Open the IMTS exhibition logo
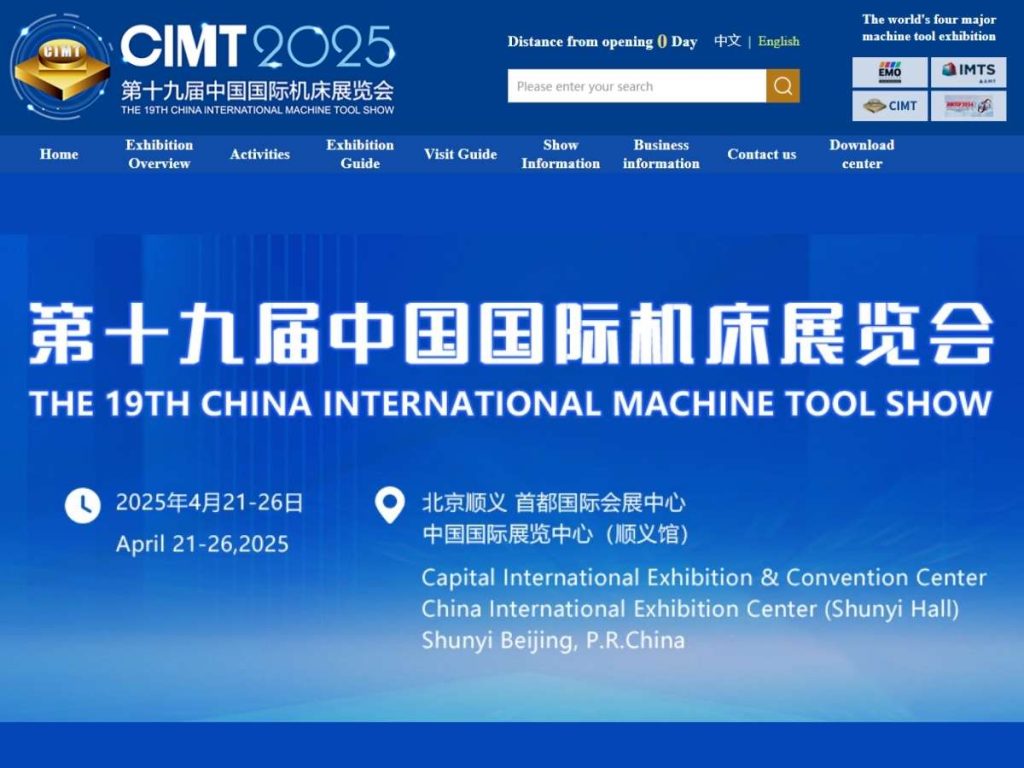The image size is (1024, 768). coord(968,72)
